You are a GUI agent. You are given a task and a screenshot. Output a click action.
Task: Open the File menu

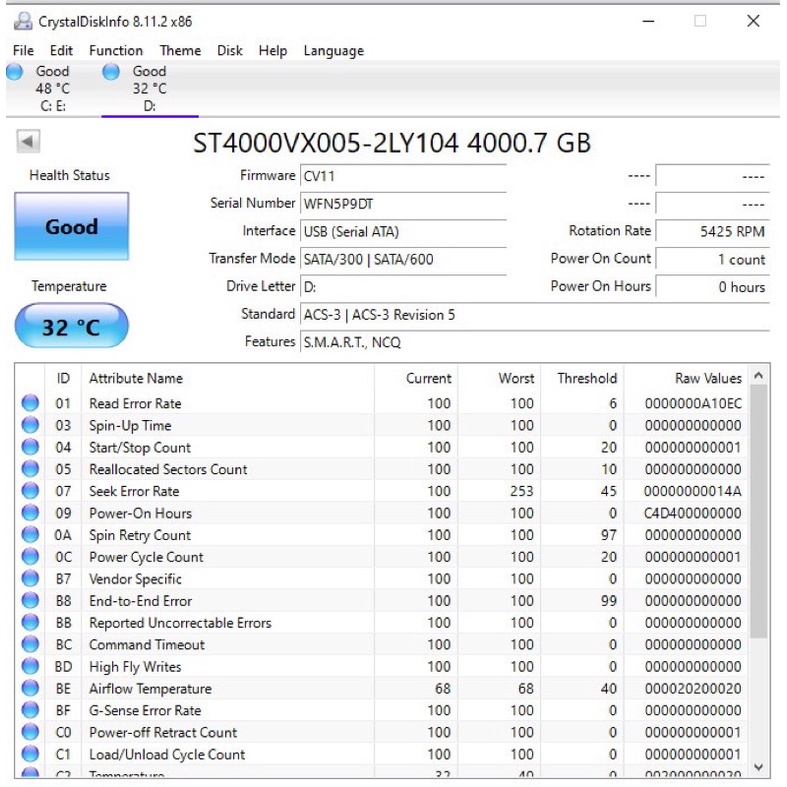(23, 51)
